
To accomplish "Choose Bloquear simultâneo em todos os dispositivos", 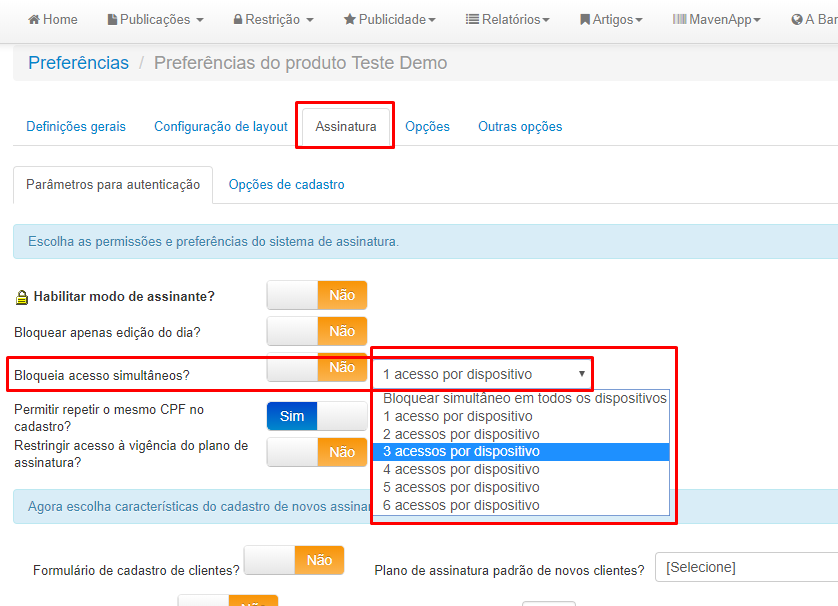I will (x=521, y=398).
